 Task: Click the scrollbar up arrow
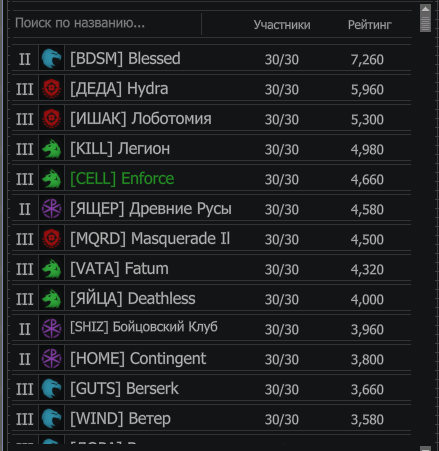pos(425,9)
